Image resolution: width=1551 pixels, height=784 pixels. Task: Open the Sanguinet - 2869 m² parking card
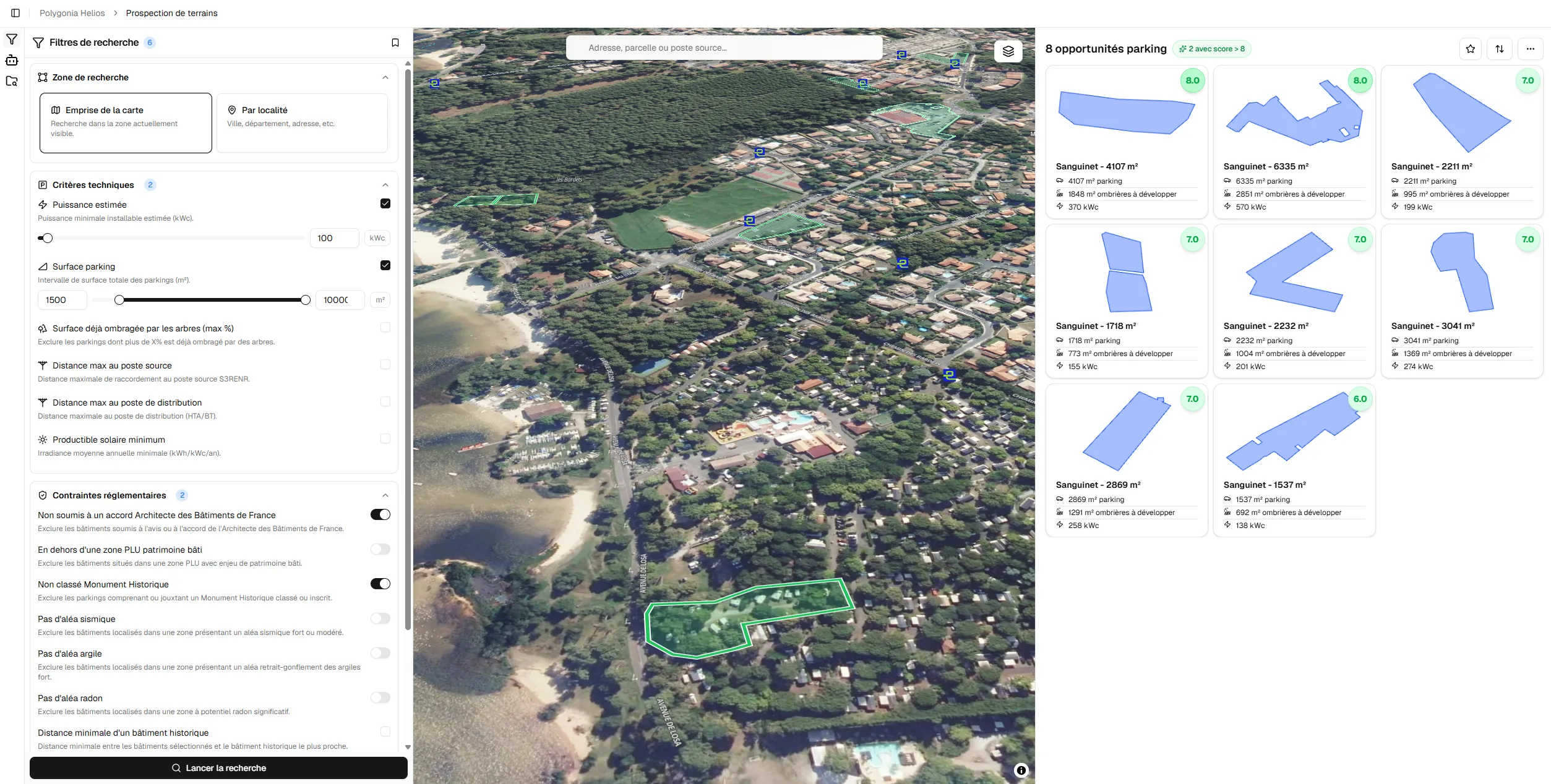coord(1127,461)
